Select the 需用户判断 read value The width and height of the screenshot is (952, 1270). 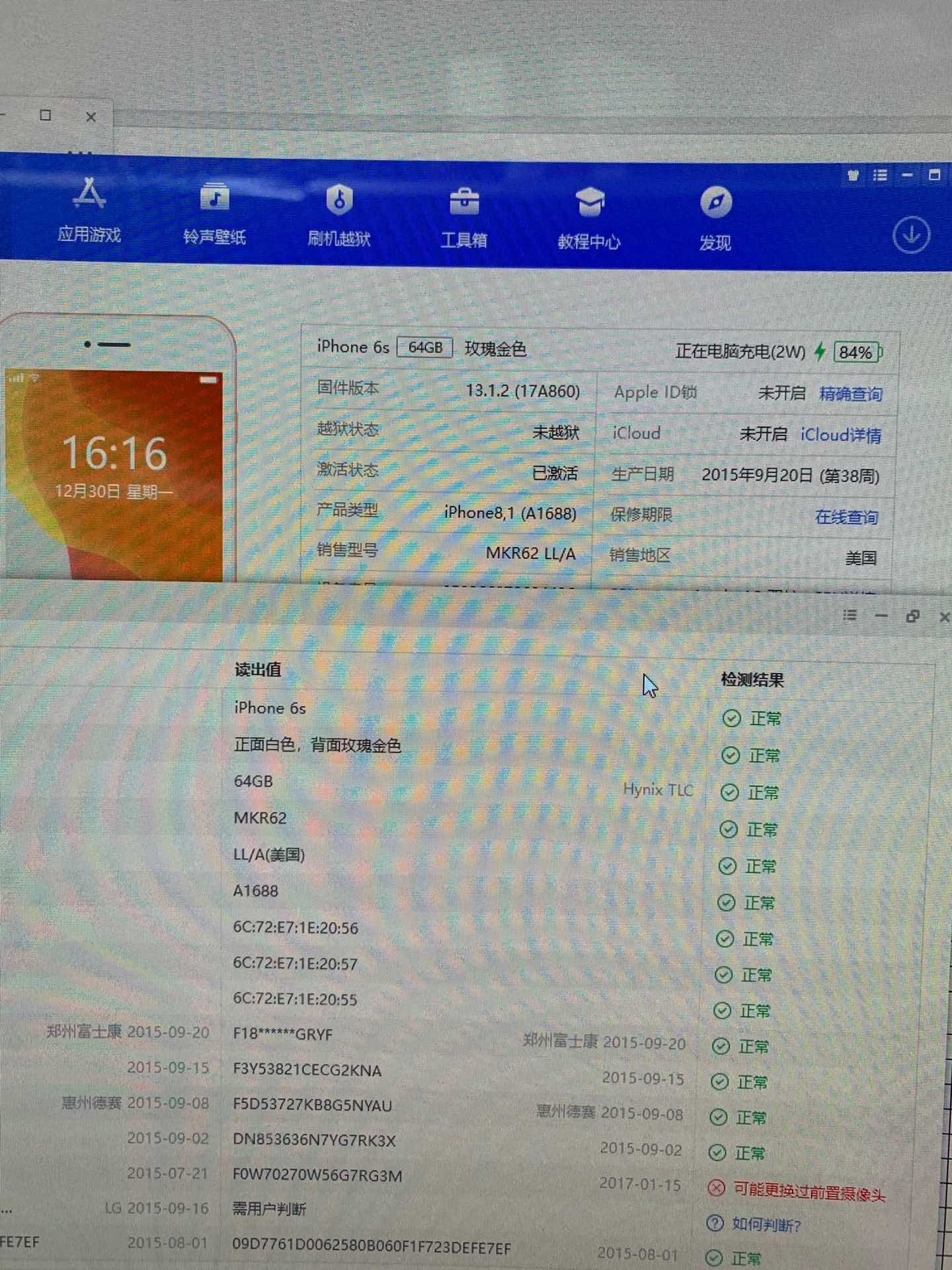(x=269, y=1209)
